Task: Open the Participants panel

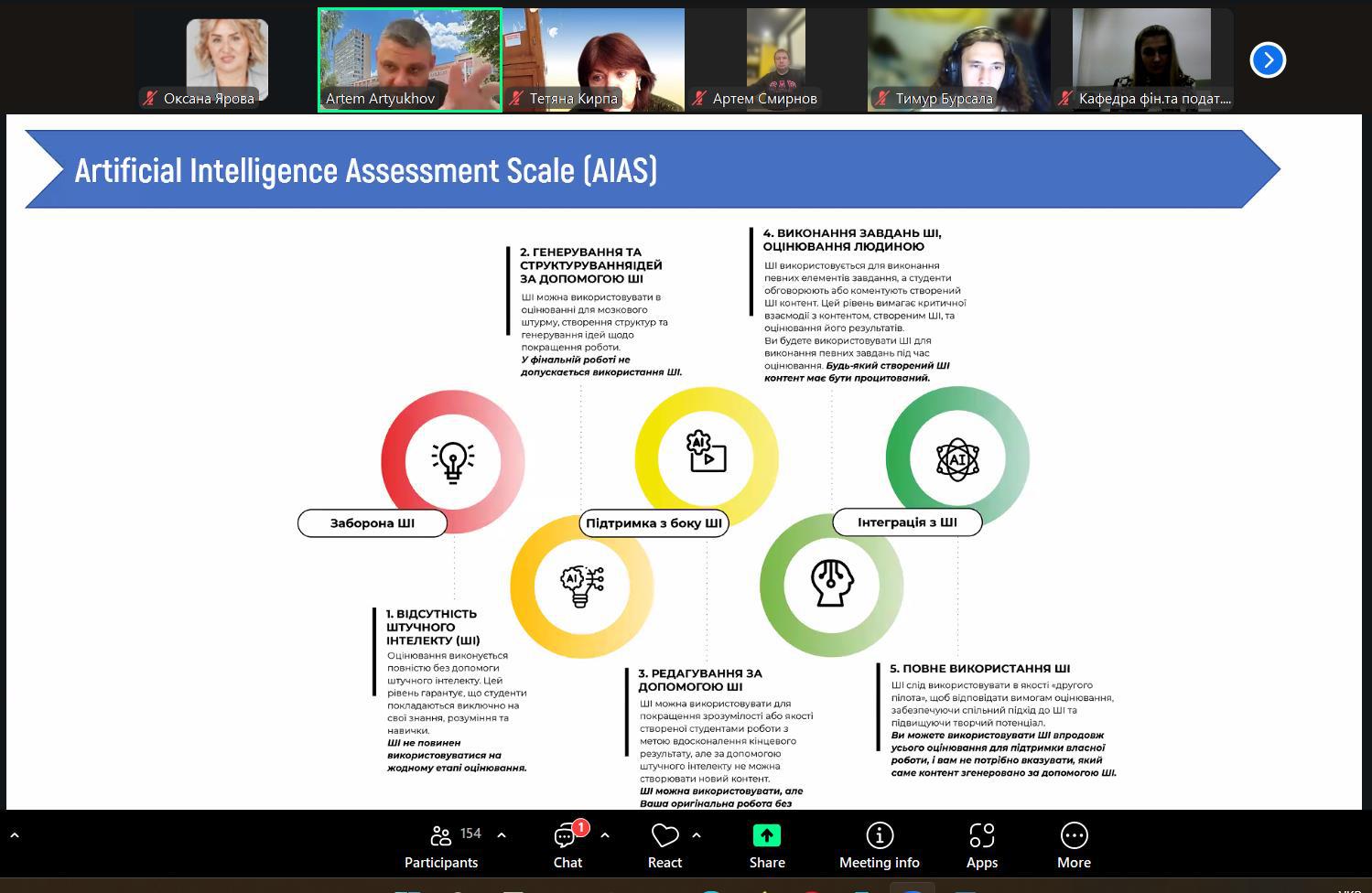Action: [442, 845]
